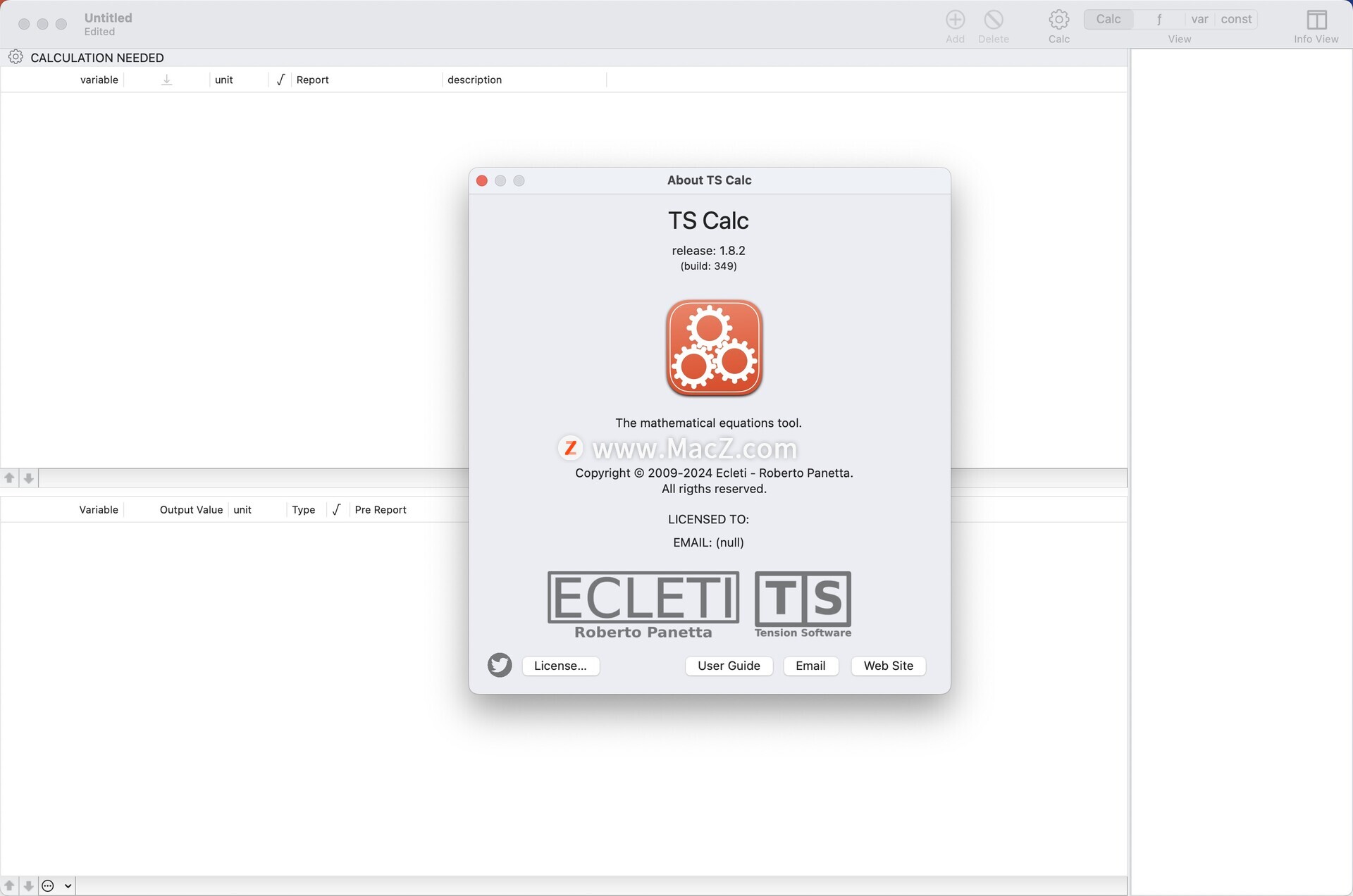Viewport: 1353px width, 896px height.
Task: Click the ECLETI Roberto Panetta logo
Action: 643,605
